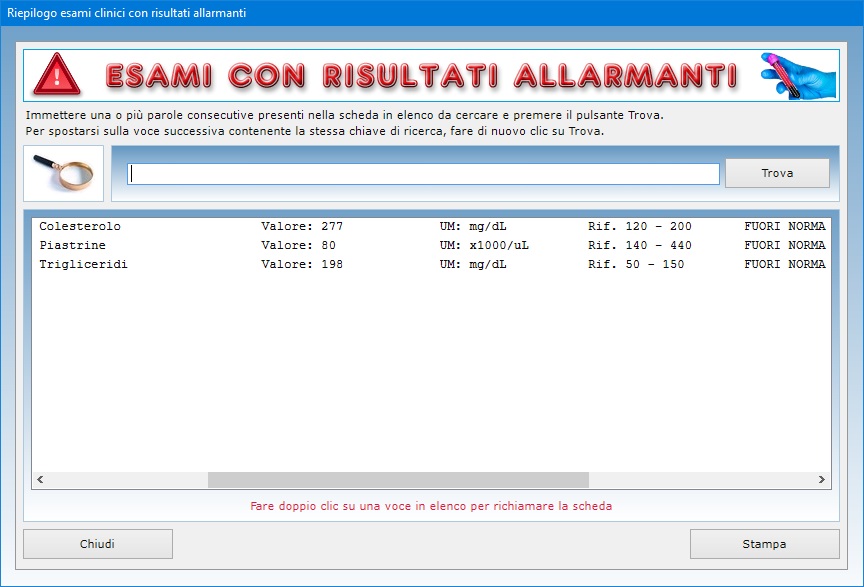Click the 'Esami con risultati allarmanti' banner title
This screenshot has width=864, height=587.
(421, 75)
